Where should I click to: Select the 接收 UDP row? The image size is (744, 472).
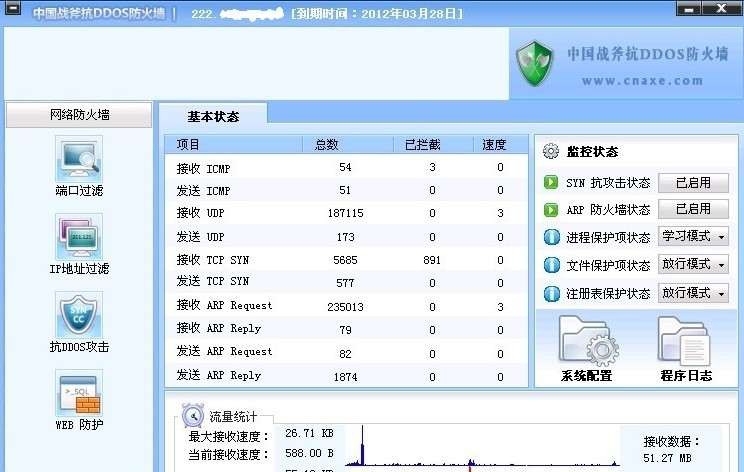pos(346,213)
